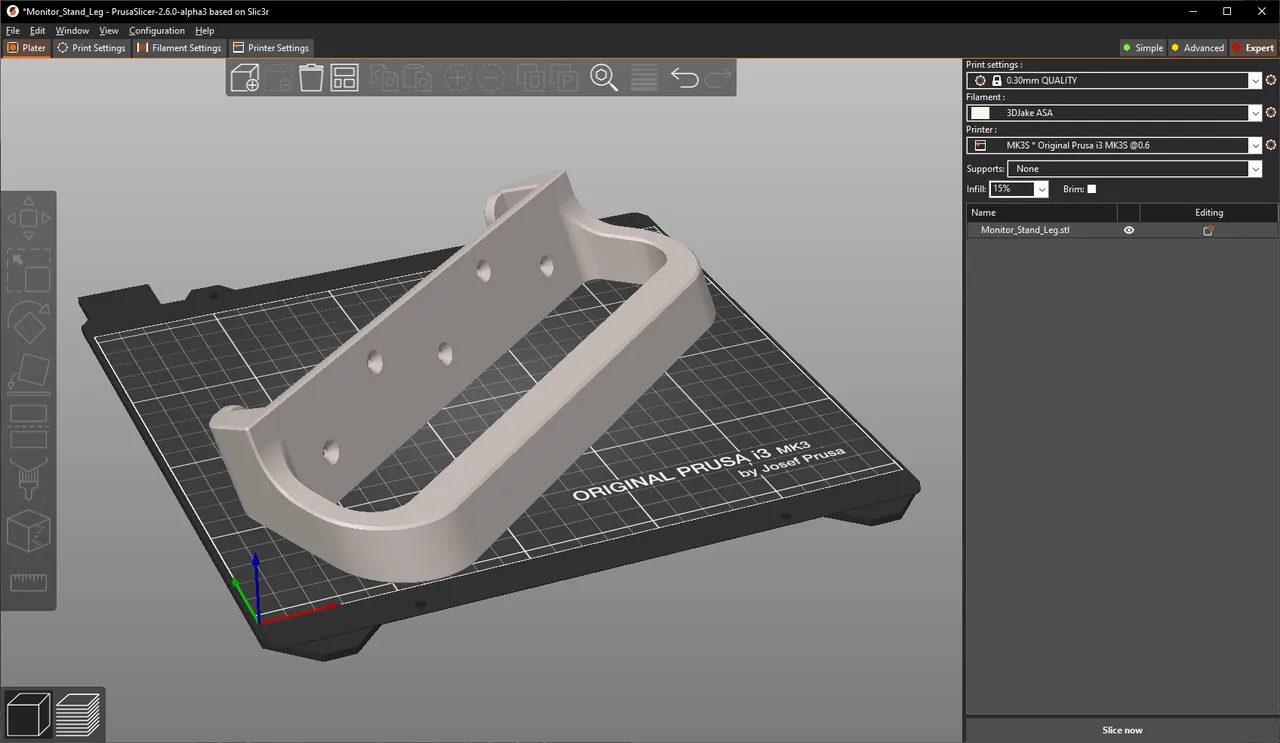Screen dimensions: 1280x743
Task: Select the Rotate tool
Action: pos(29,321)
